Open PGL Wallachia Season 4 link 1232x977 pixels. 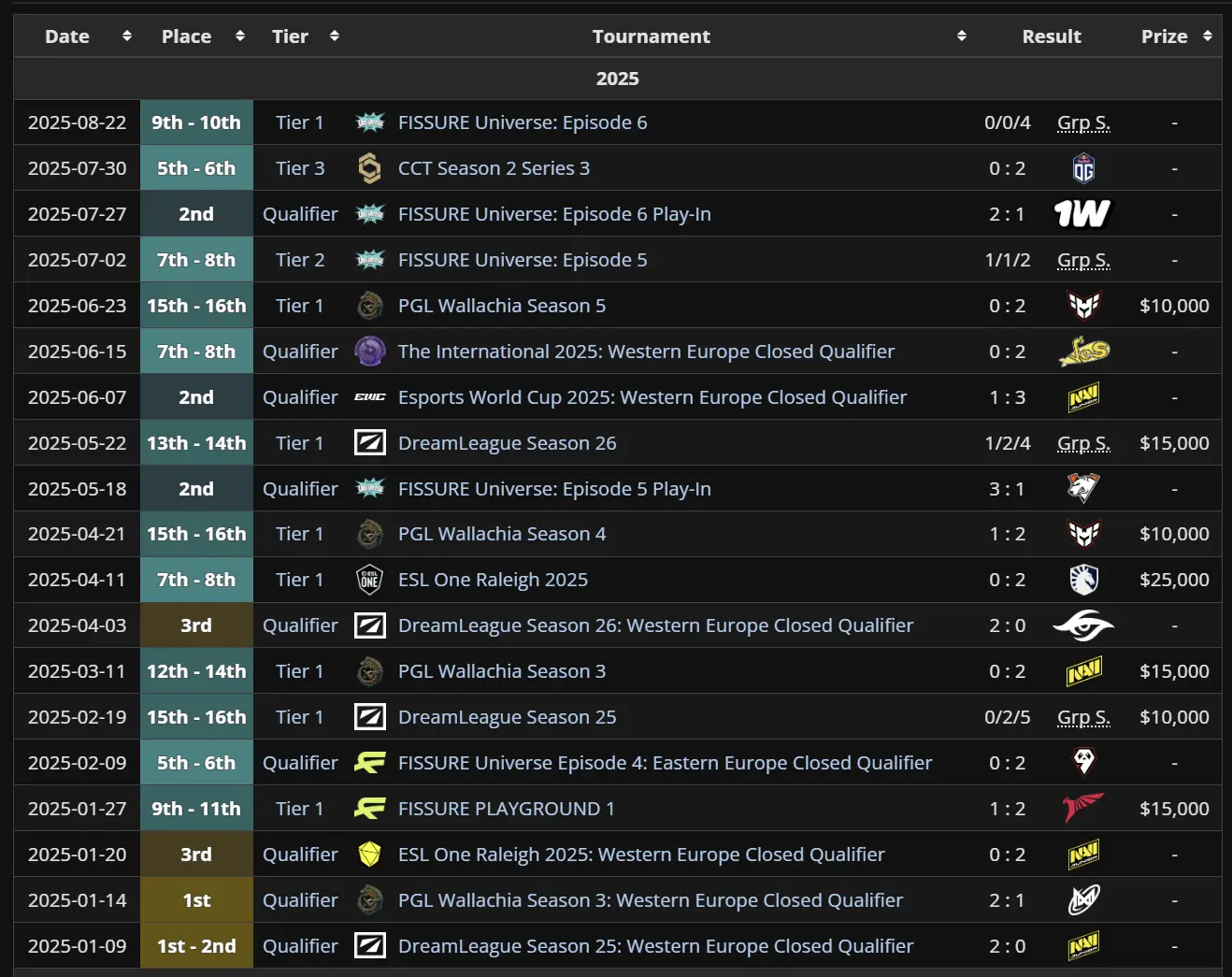(x=502, y=534)
